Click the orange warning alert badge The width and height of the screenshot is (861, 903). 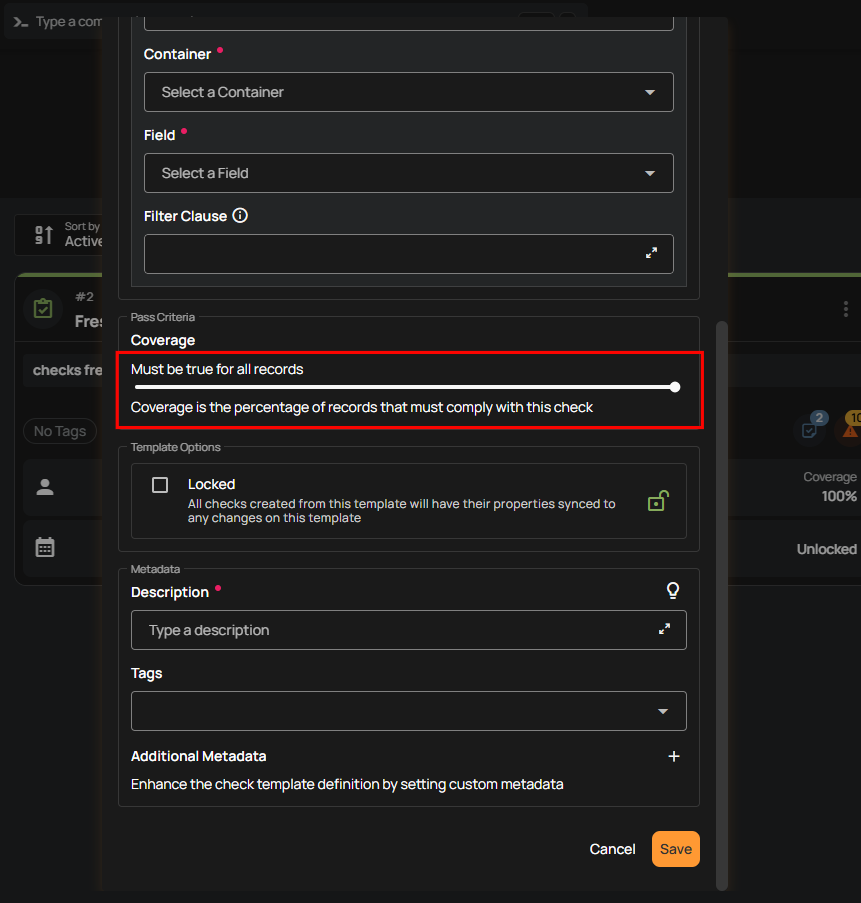(850, 429)
